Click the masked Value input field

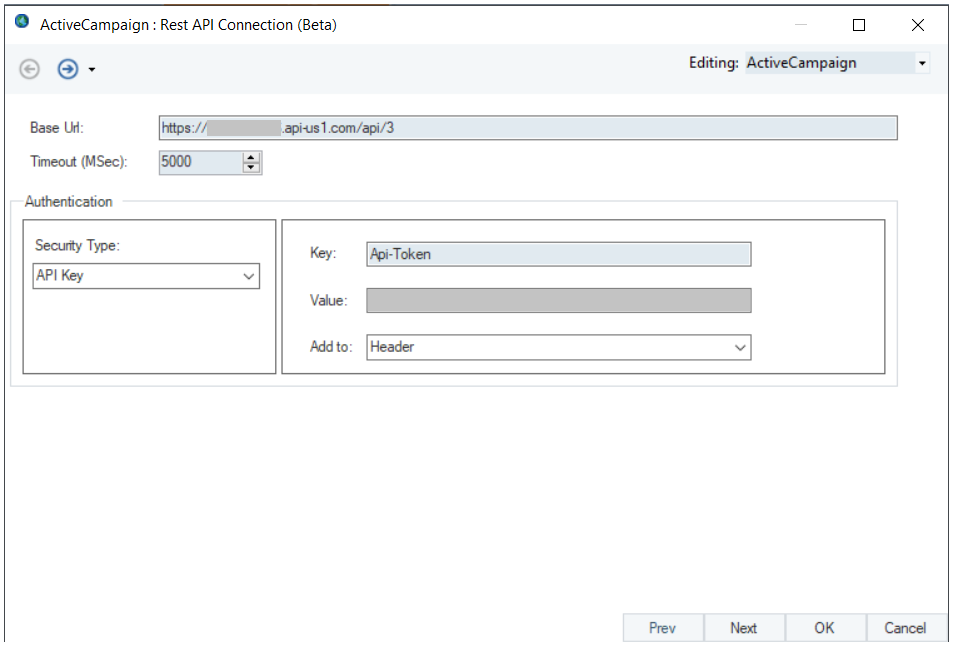click(558, 301)
